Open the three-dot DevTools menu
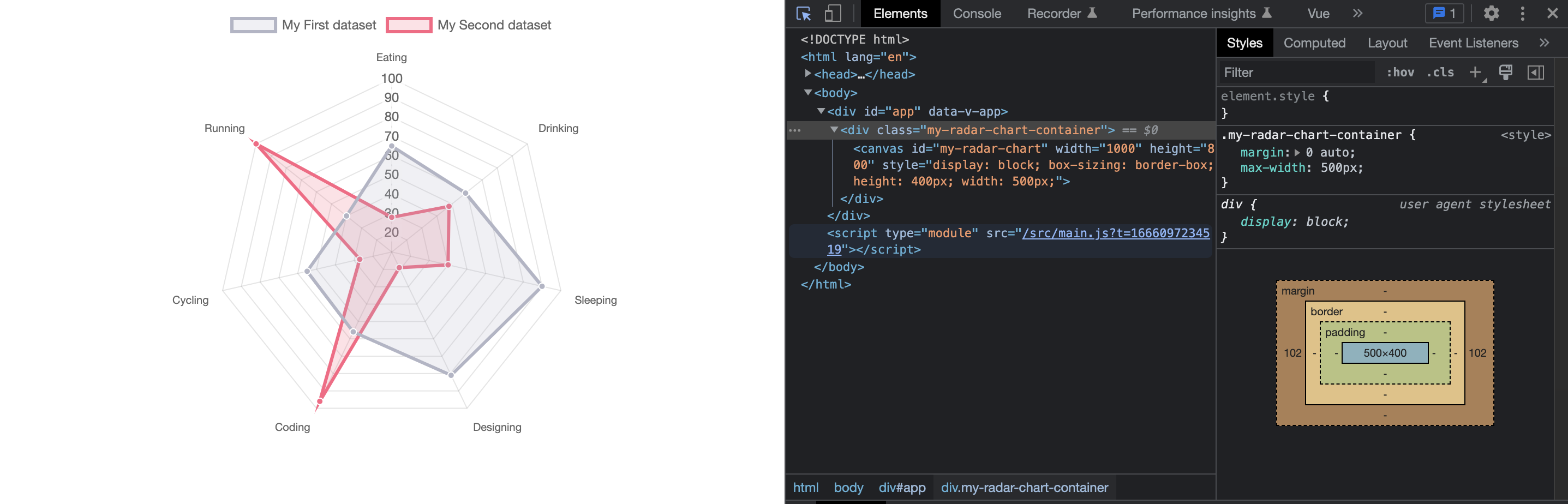Screen dimensions: 1568x504 1522,14
